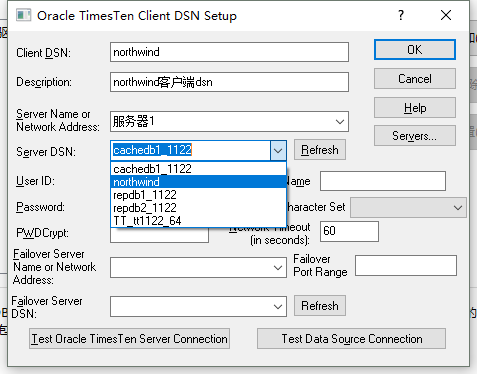Open the Servers... list
477x374 pixels.
point(415,136)
